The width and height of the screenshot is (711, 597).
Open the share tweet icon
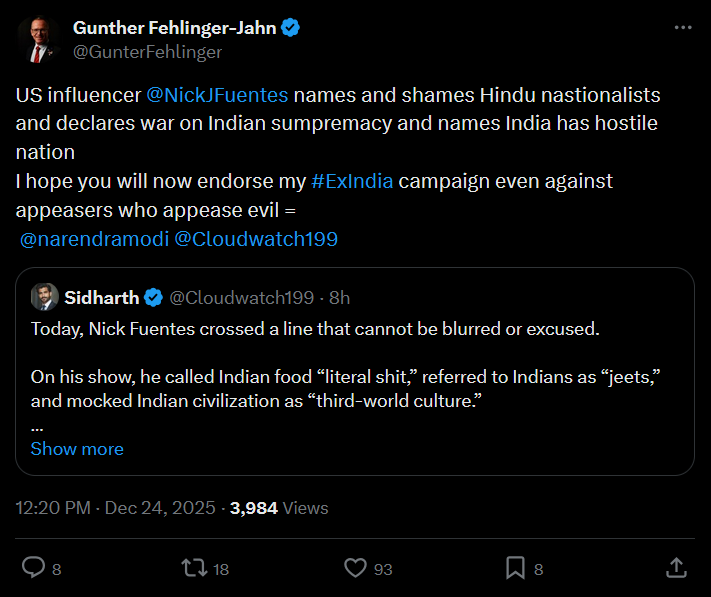pos(676,568)
